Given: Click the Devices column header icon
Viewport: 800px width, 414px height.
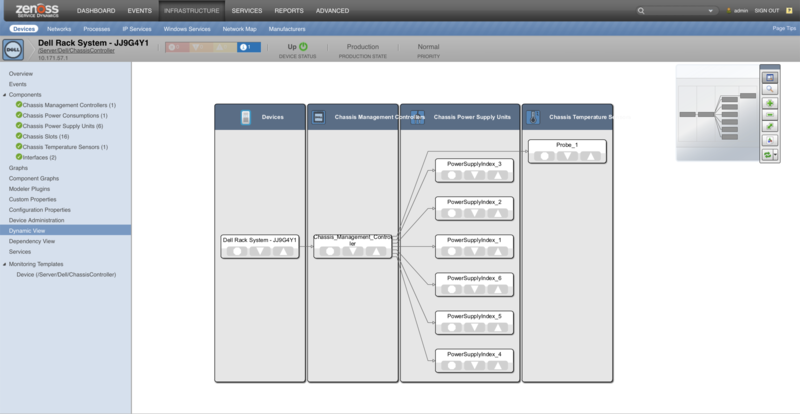Looking at the screenshot, I should coord(245,117).
